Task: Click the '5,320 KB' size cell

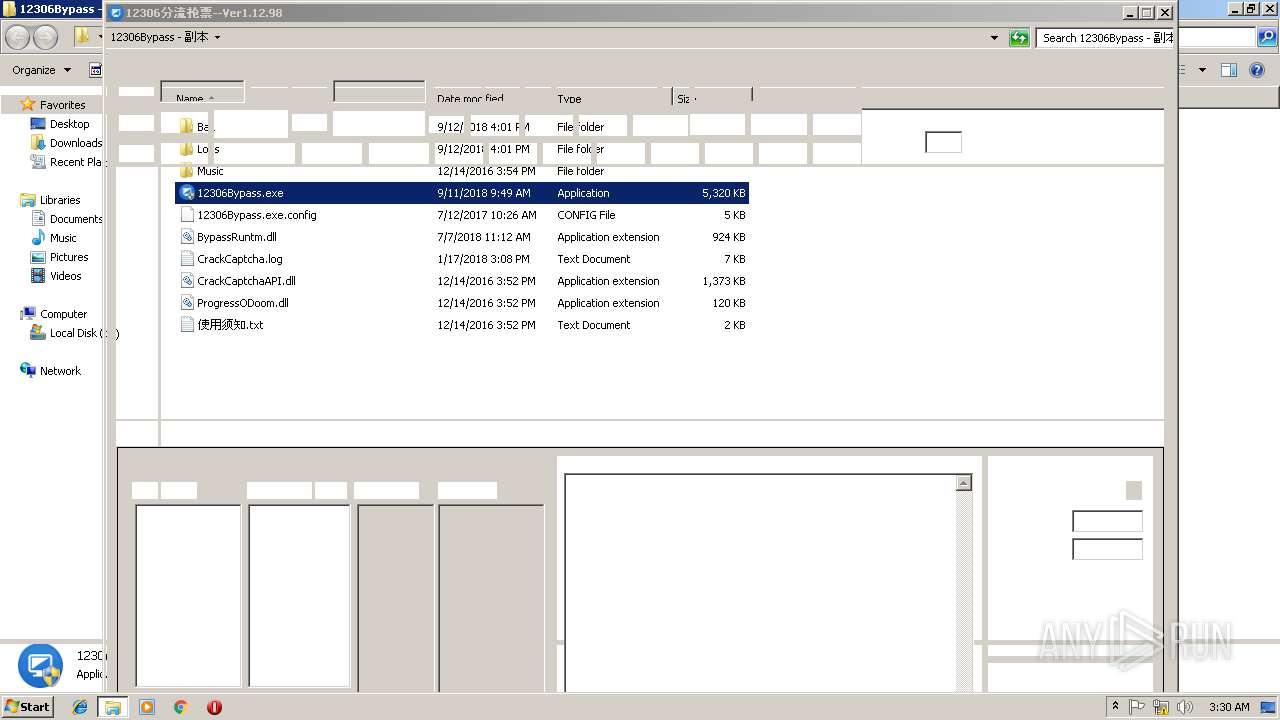Action: (723, 193)
